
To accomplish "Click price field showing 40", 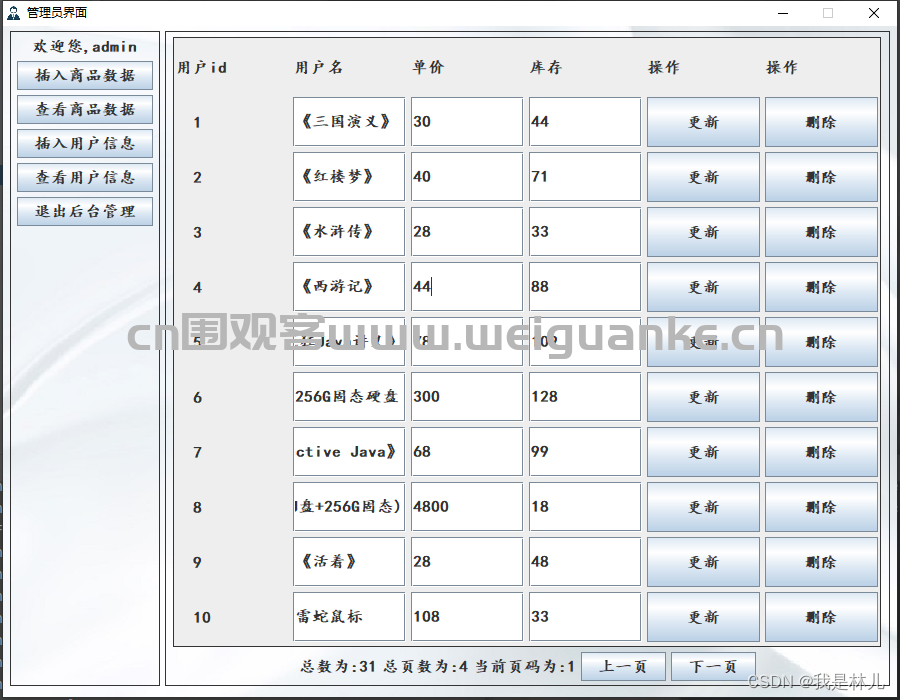I will [467, 177].
